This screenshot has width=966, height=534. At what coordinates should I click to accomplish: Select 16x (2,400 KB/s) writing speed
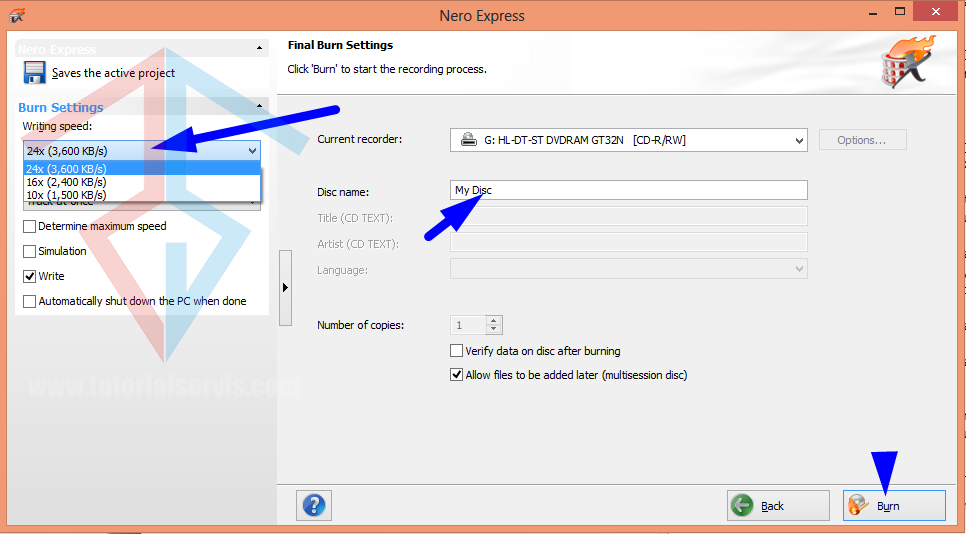(142, 182)
